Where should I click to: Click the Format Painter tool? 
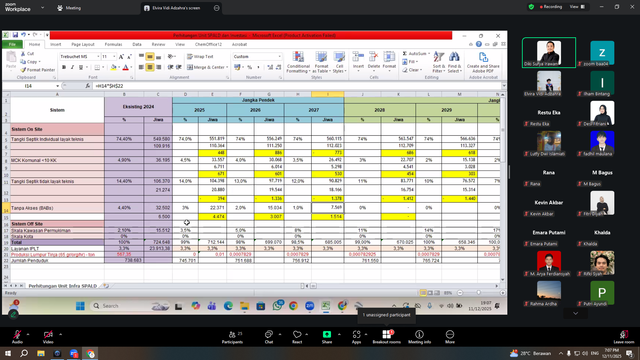click(x=38, y=70)
